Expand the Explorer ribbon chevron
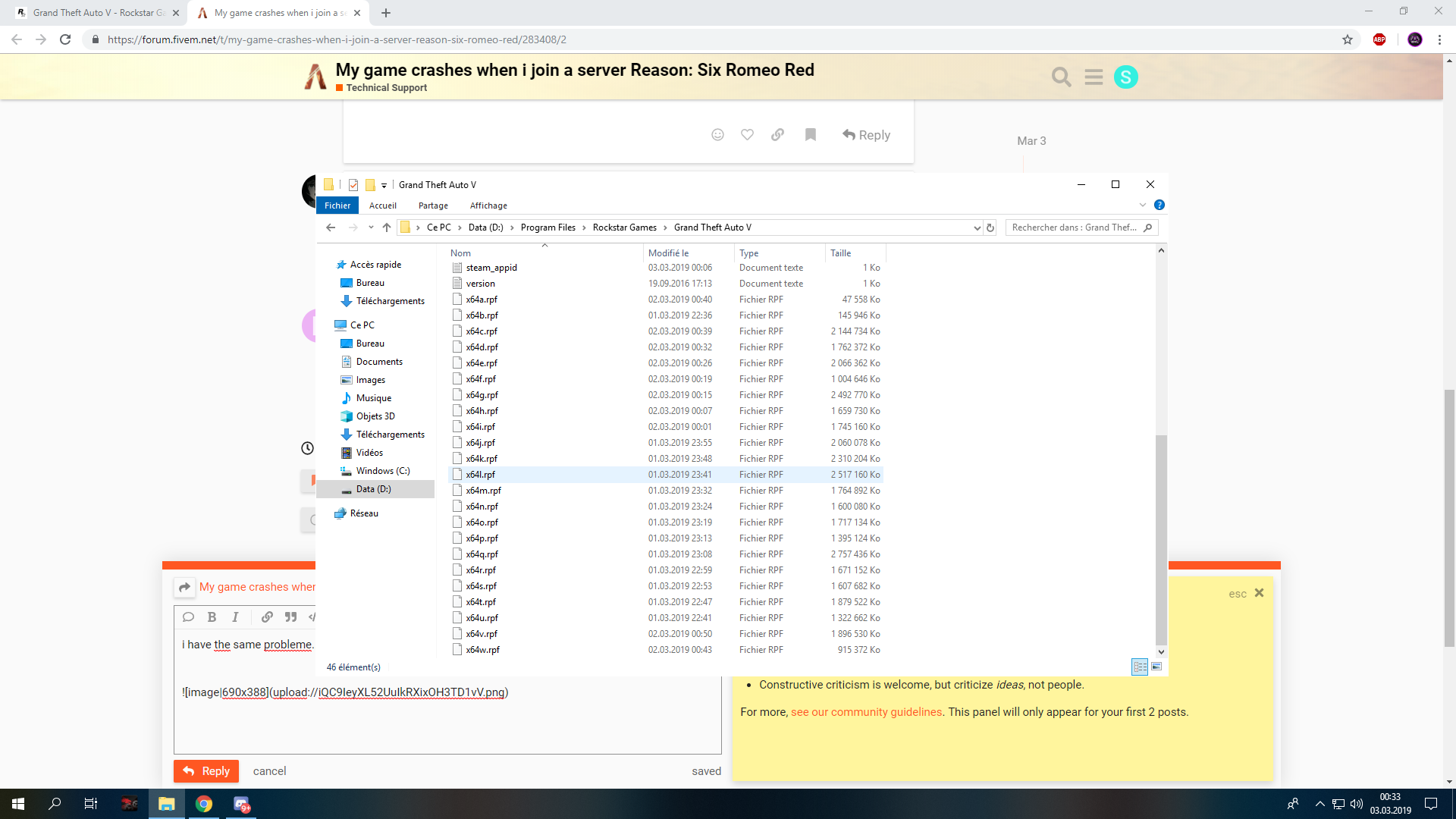Image resolution: width=1456 pixels, height=819 pixels. point(1143,205)
